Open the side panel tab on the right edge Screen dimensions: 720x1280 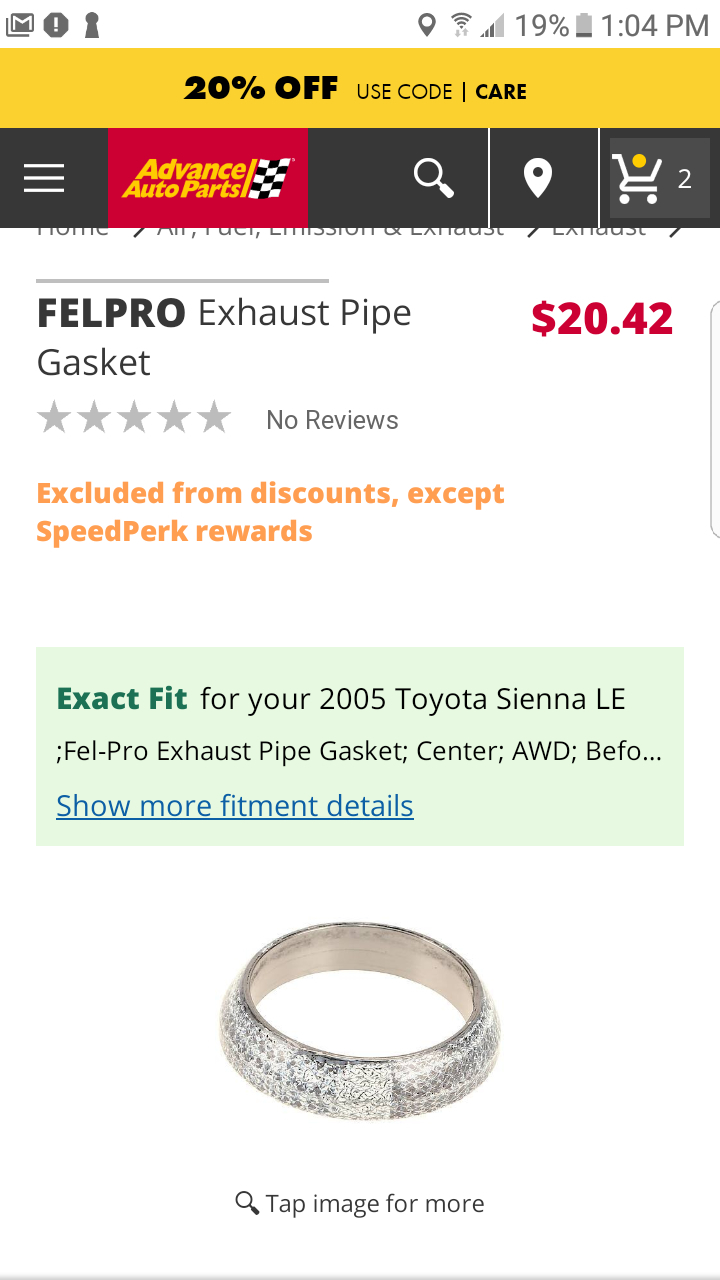pos(714,420)
